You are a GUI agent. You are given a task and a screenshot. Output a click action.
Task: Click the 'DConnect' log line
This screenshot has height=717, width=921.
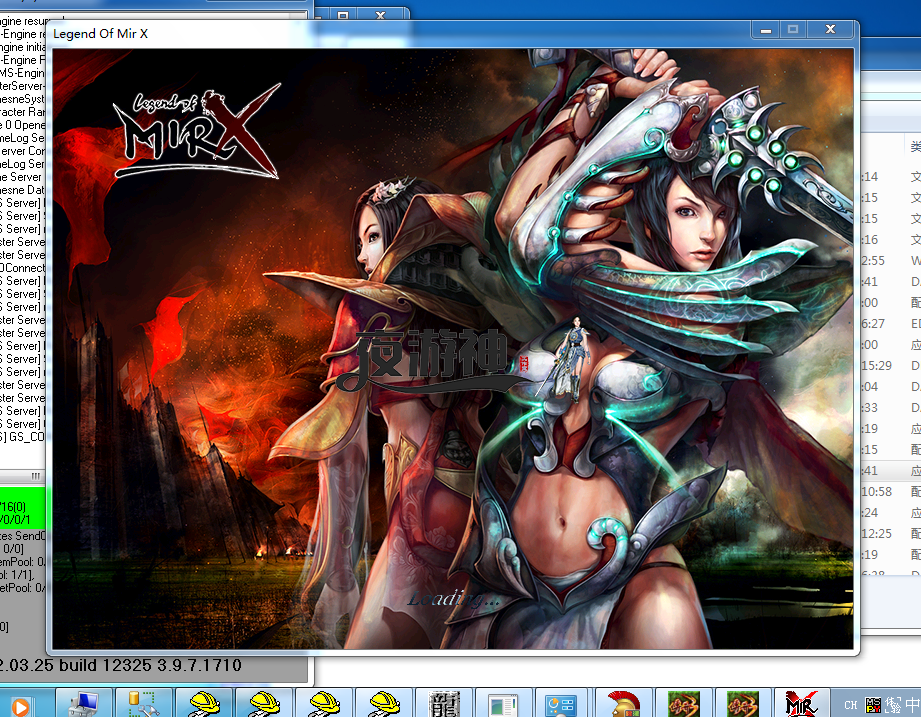[22, 268]
